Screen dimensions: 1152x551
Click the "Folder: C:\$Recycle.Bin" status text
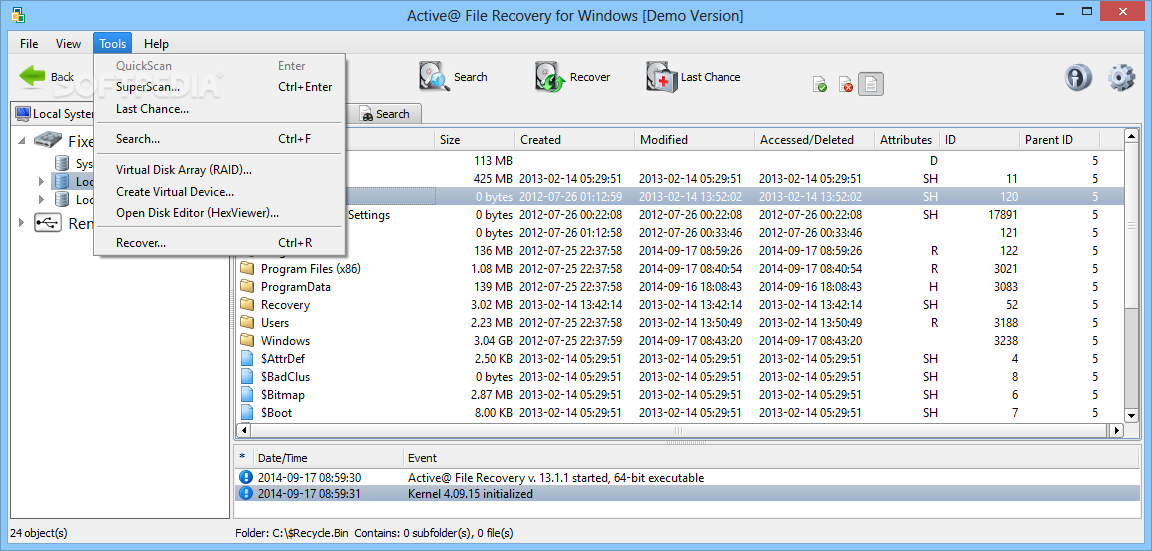[x=292, y=533]
